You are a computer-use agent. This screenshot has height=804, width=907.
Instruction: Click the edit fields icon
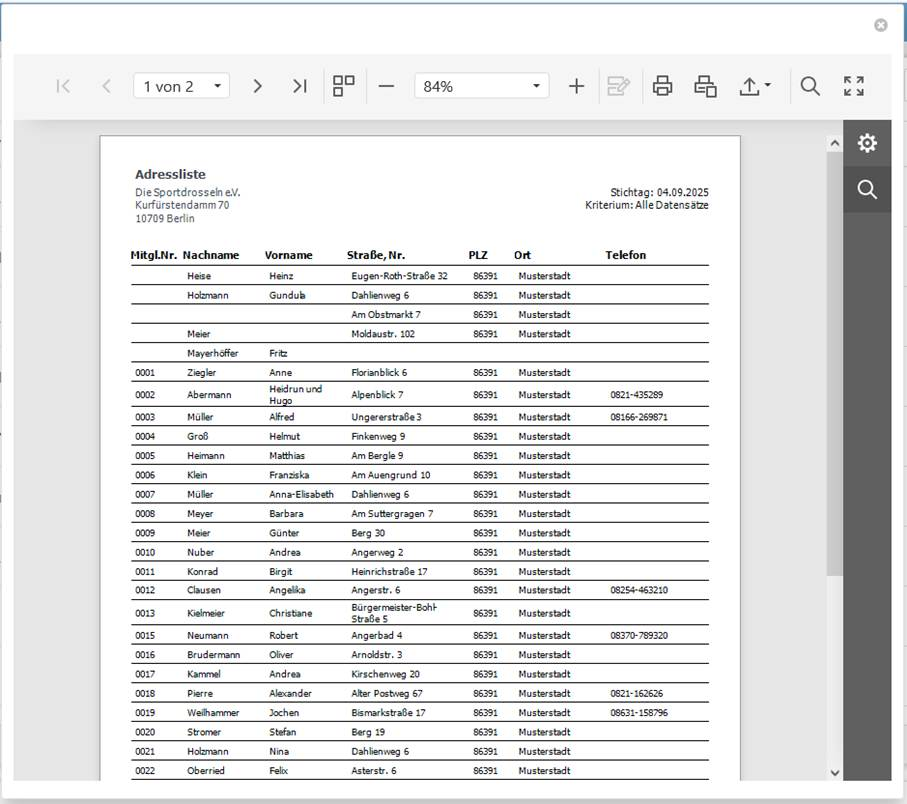619,86
